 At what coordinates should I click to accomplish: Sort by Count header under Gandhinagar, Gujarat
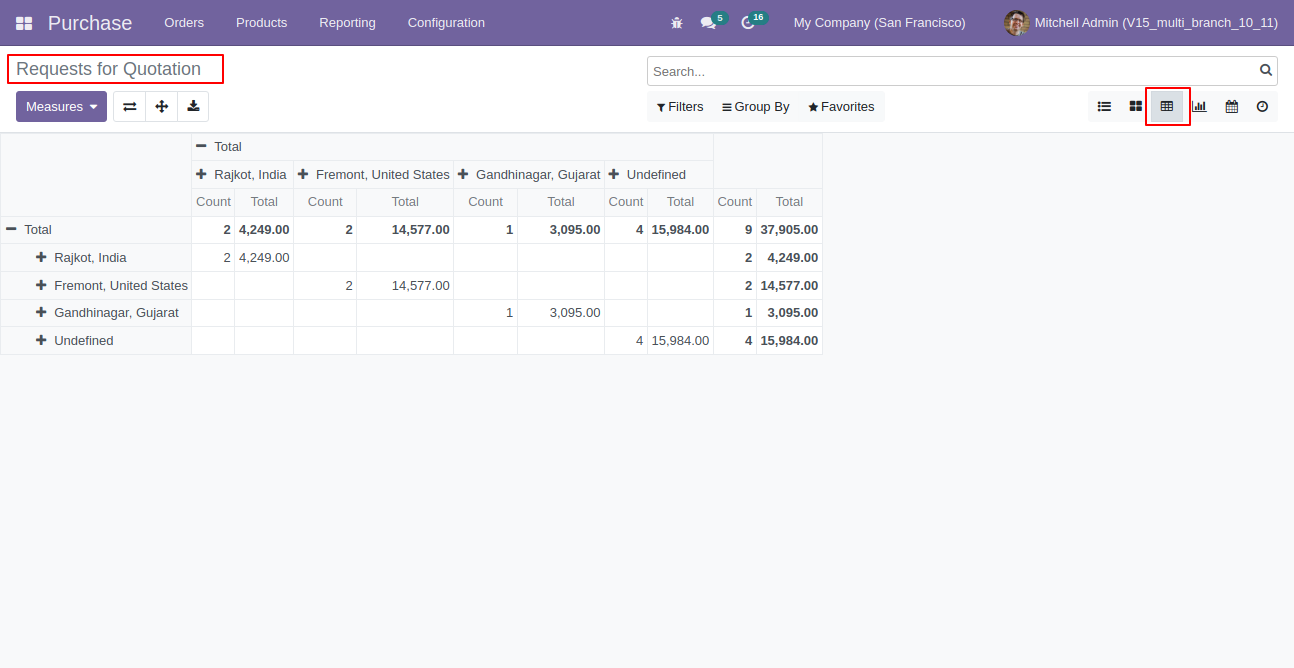[x=485, y=202]
